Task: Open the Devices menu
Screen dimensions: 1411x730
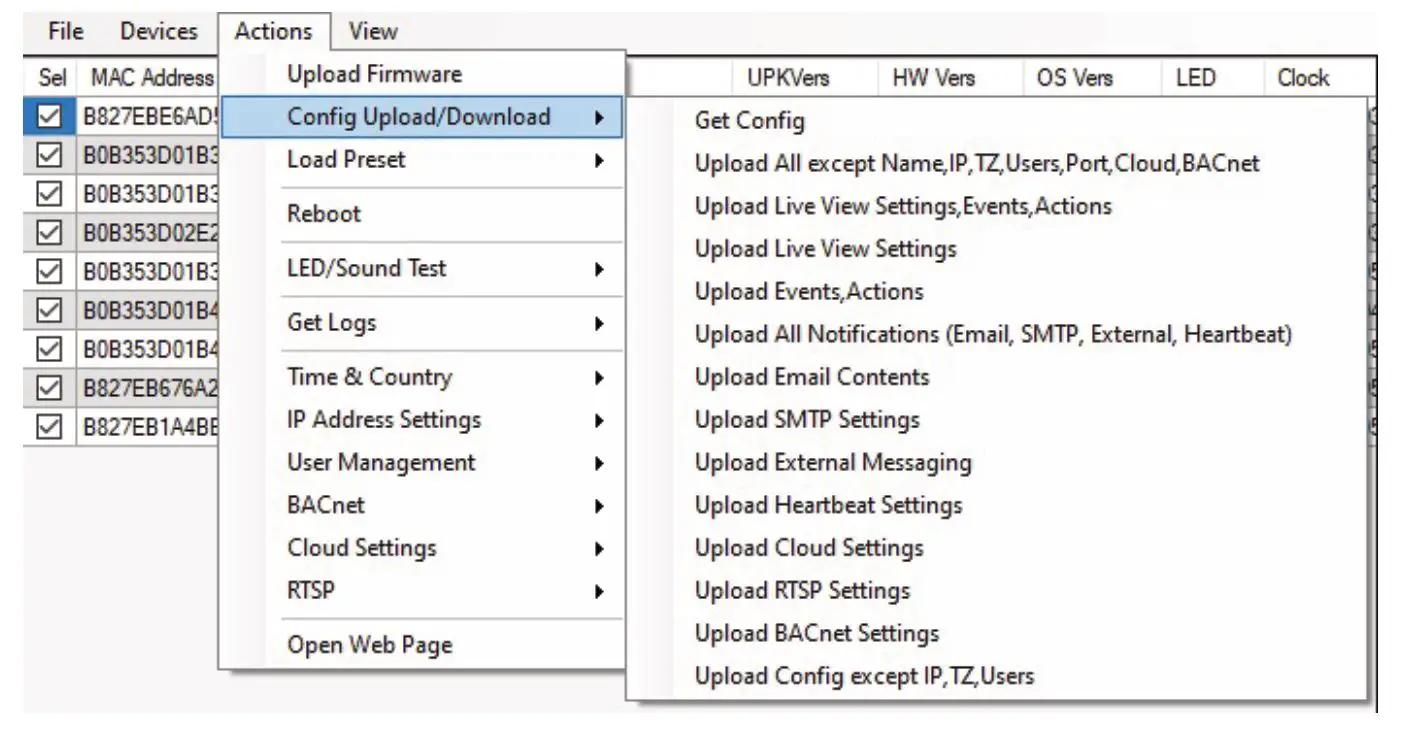Action: click(160, 31)
